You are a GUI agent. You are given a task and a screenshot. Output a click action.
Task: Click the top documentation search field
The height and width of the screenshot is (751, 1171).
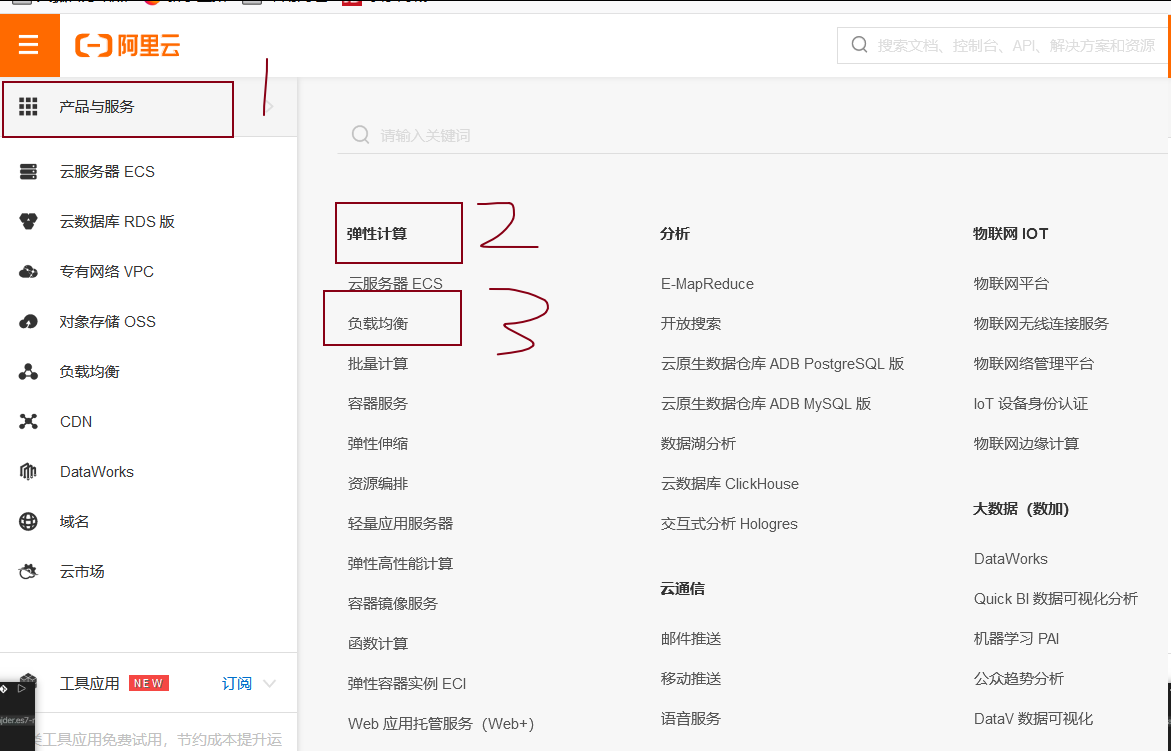(x=1003, y=46)
